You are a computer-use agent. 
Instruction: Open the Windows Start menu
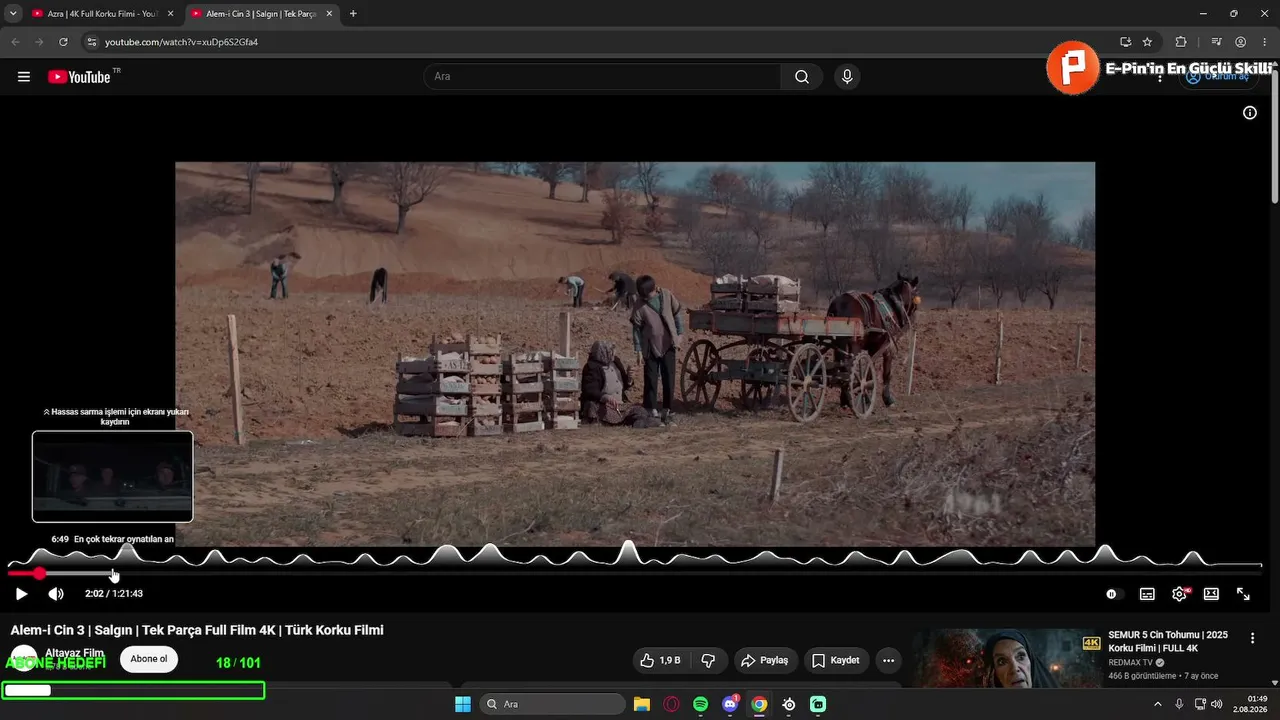(463, 704)
